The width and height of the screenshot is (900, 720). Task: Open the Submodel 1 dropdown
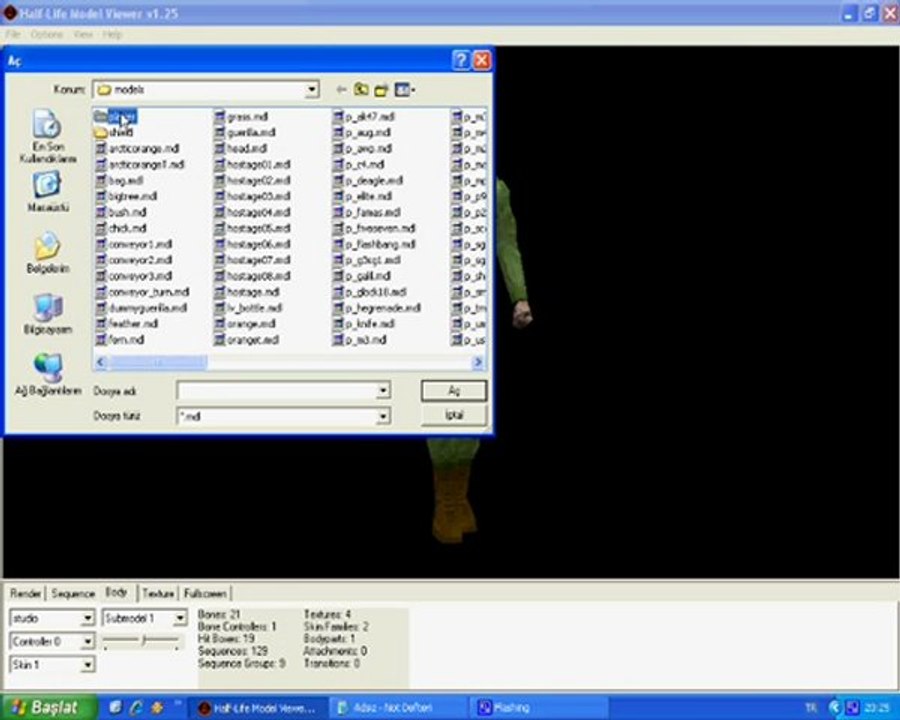click(180, 618)
